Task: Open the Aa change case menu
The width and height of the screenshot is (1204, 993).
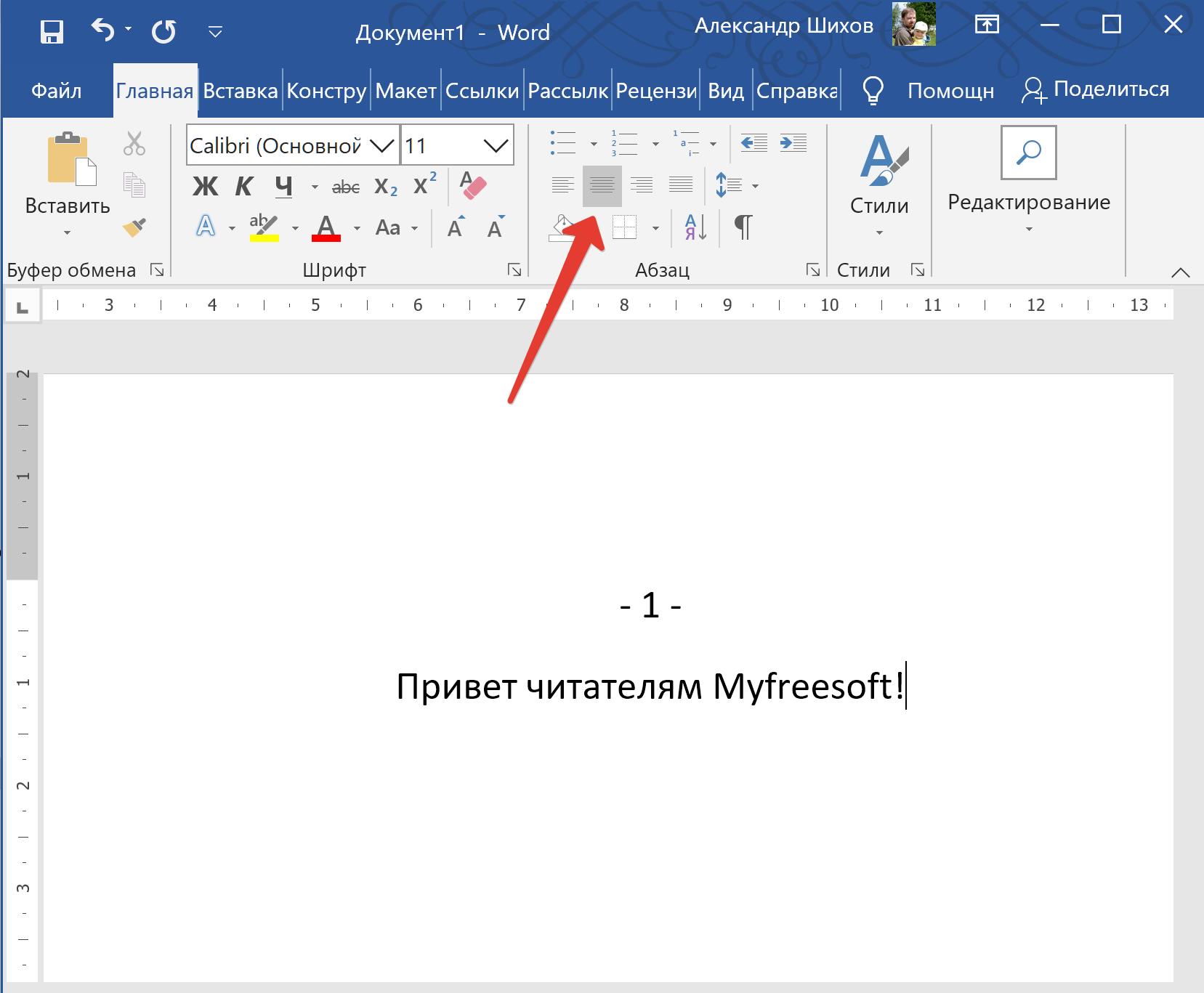Action: coord(396,228)
